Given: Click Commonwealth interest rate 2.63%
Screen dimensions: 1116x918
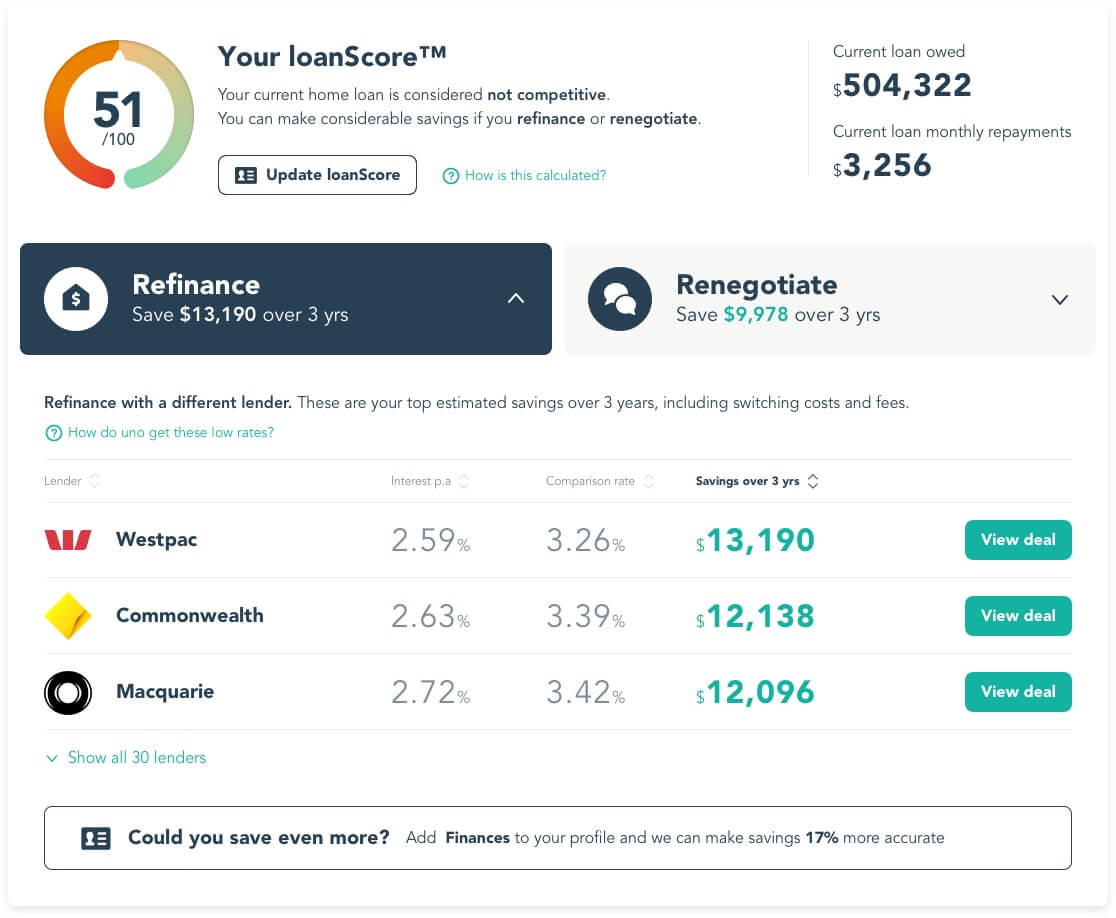Looking at the screenshot, I should click(431, 616).
